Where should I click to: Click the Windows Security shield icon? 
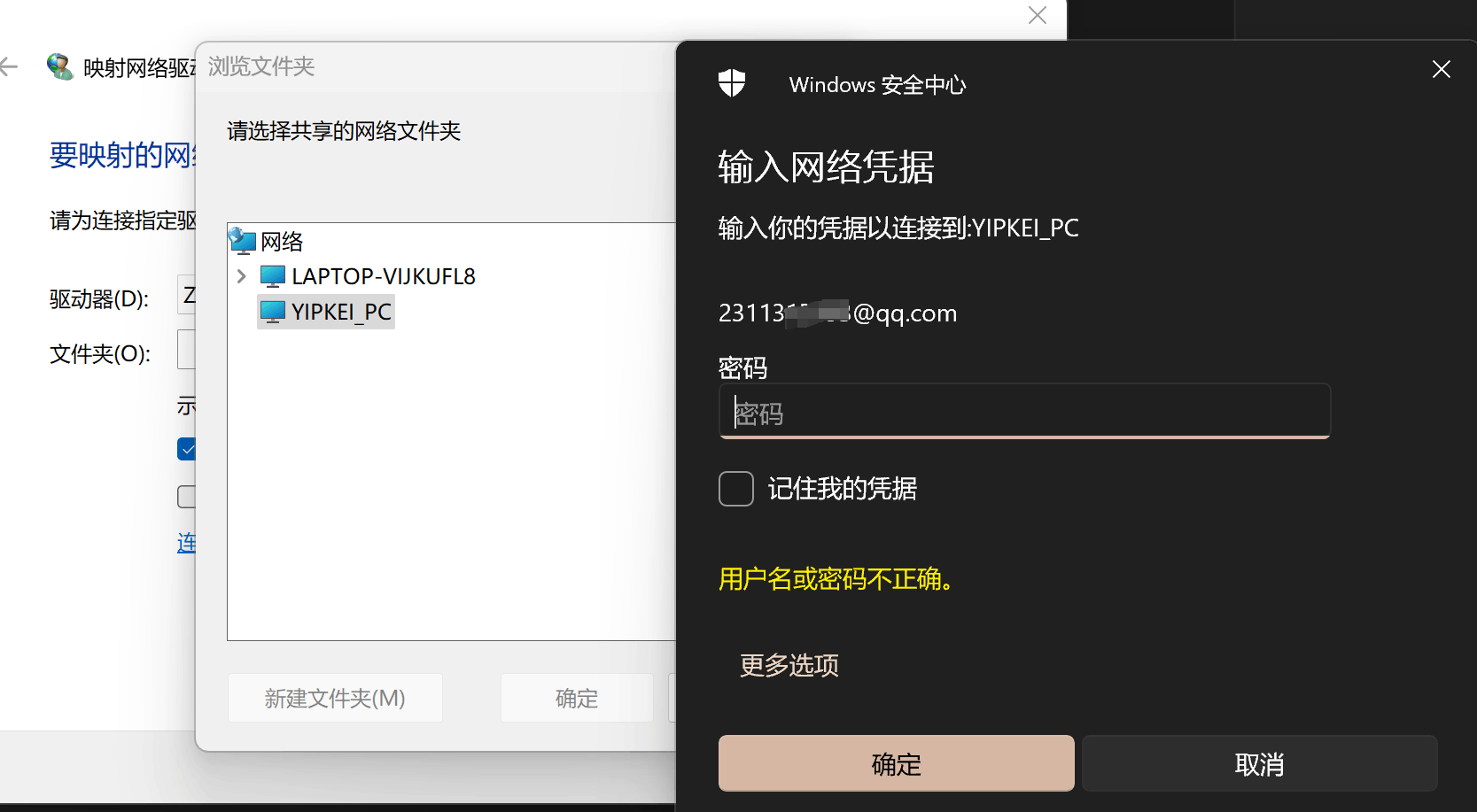732,83
